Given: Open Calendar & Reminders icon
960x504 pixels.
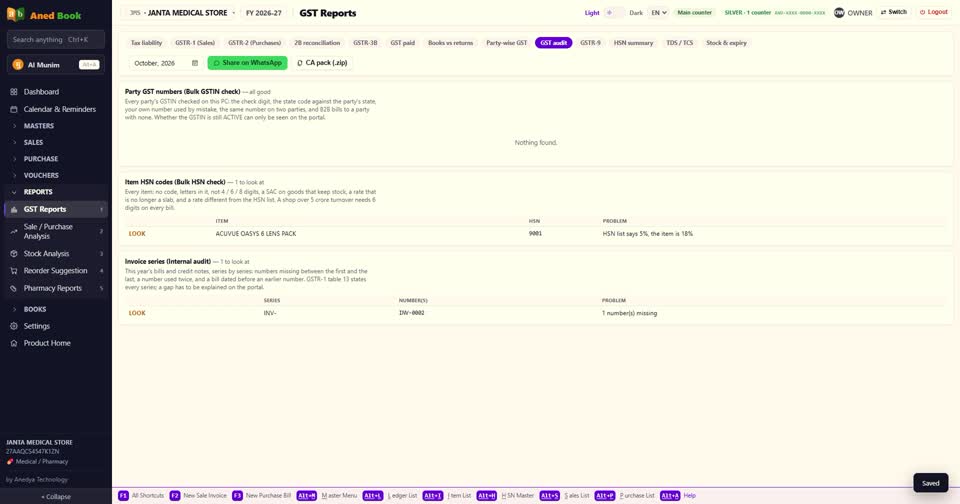Looking at the screenshot, I should pos(13,109).
